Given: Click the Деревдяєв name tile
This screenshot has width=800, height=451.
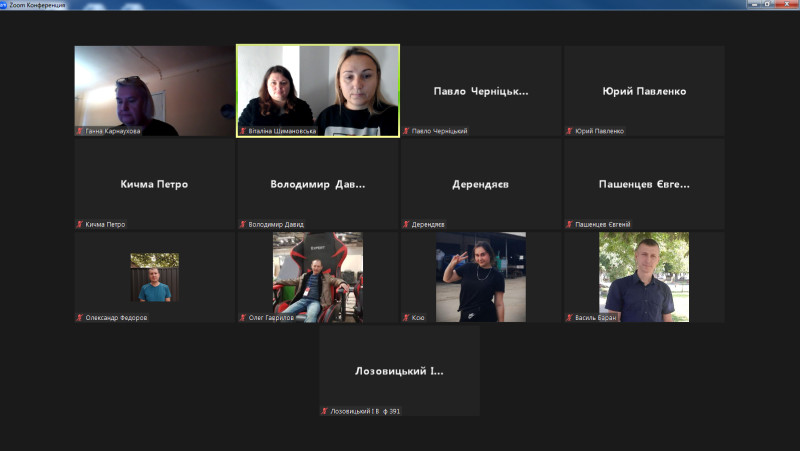Looking at the screenshot, I should pos(481,184).
